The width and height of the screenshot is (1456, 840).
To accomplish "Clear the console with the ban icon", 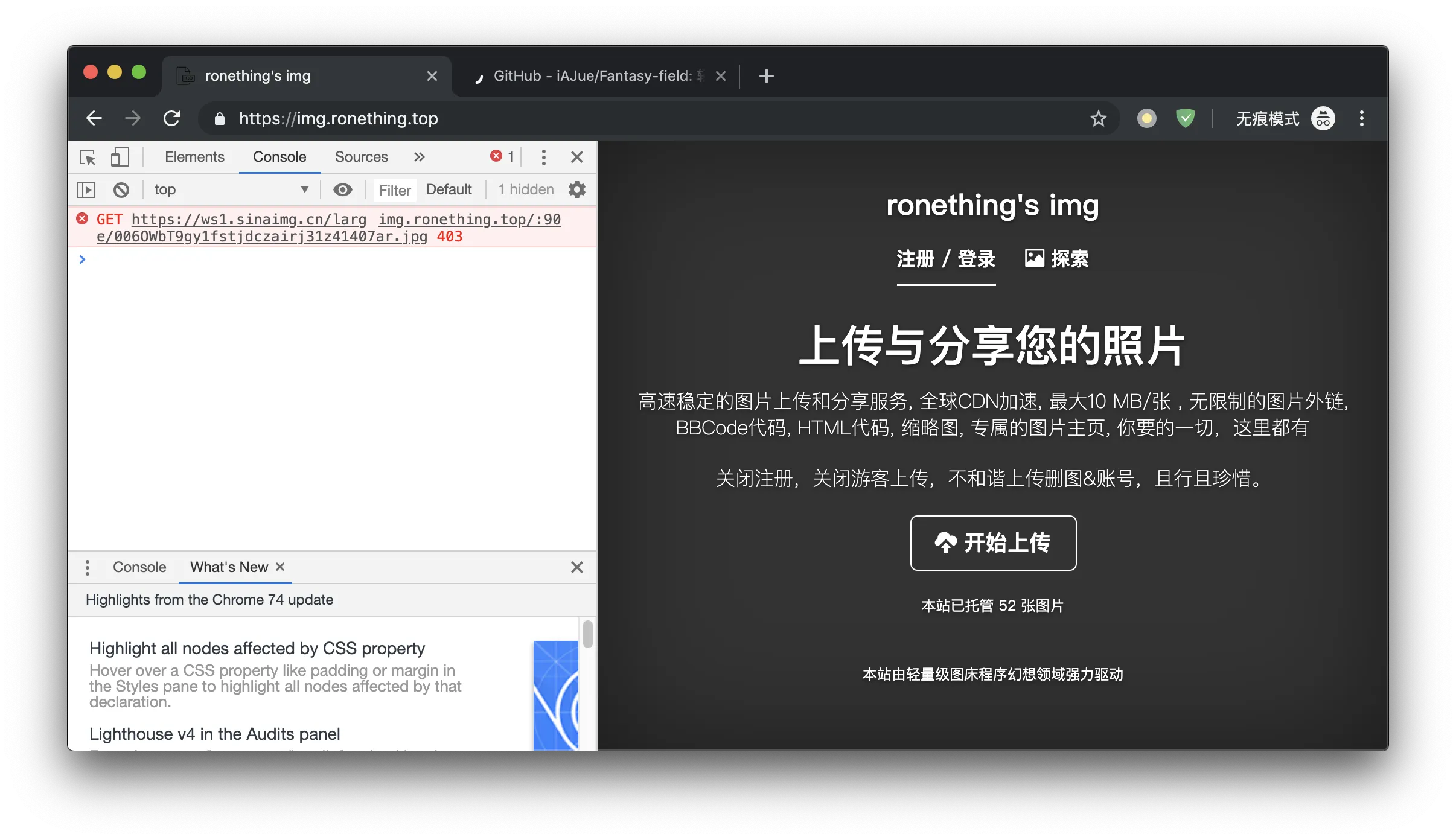I will [x=121, y=190].
